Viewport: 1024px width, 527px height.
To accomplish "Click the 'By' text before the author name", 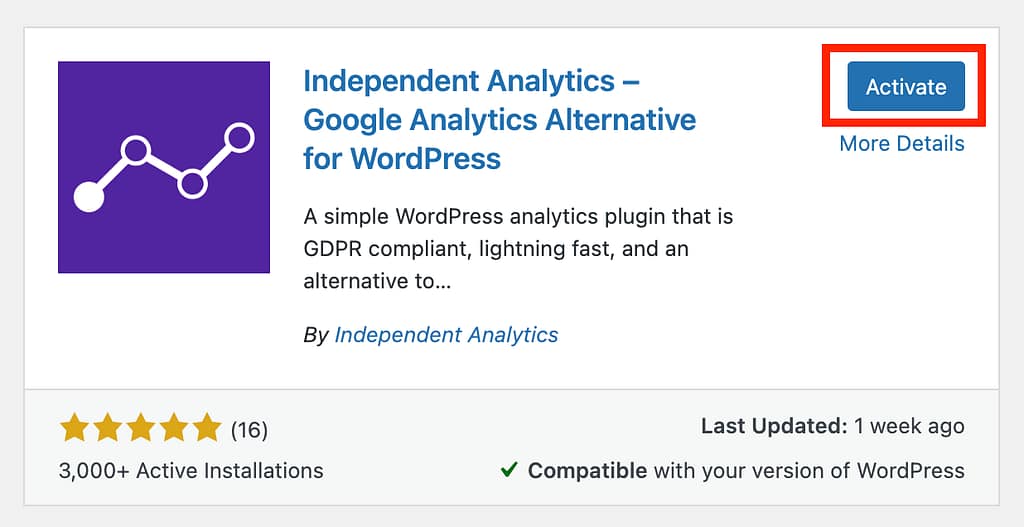I will click(315, 335).
